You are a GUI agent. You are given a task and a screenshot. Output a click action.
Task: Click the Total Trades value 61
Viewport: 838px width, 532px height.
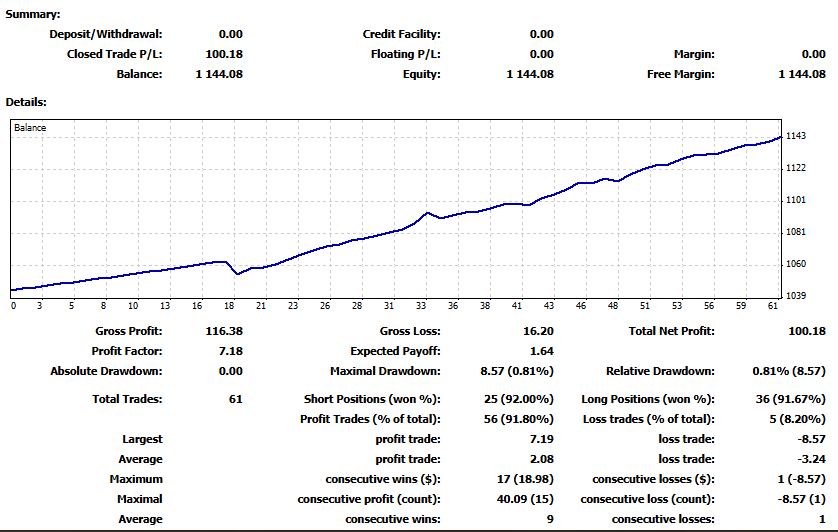[236, 399]
